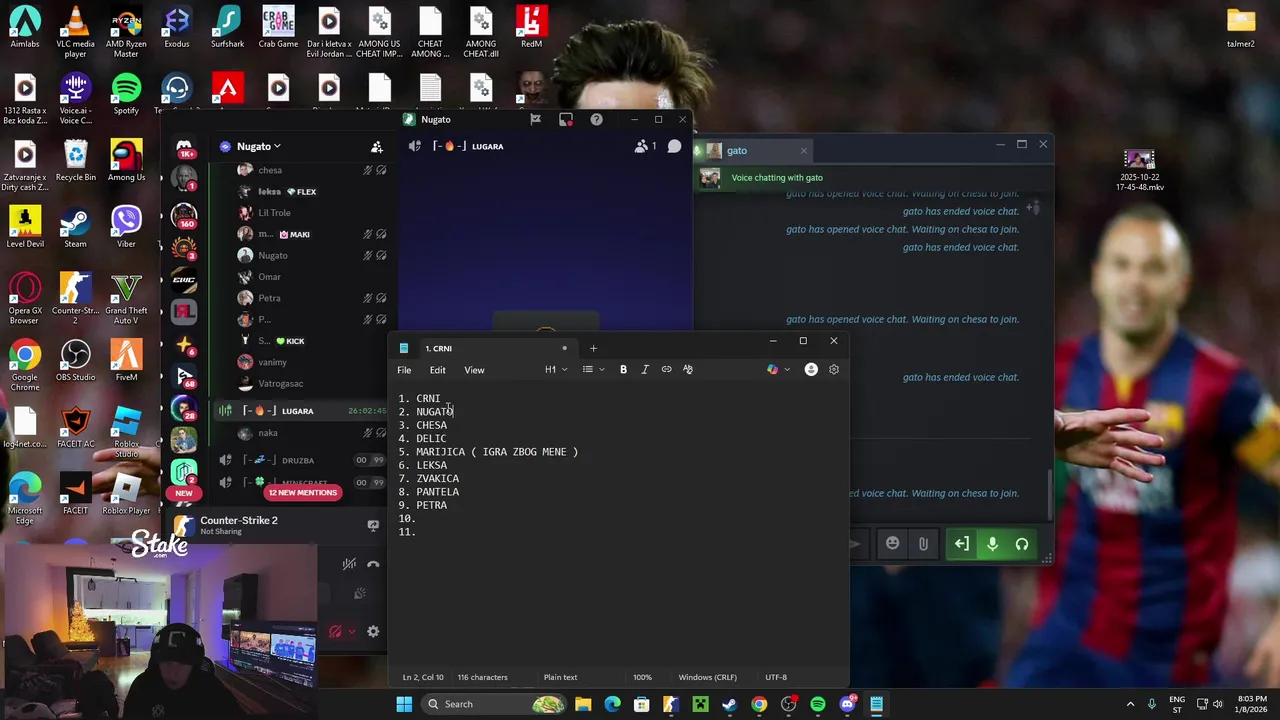Open Discord inbox flag icon

[536, 119]
